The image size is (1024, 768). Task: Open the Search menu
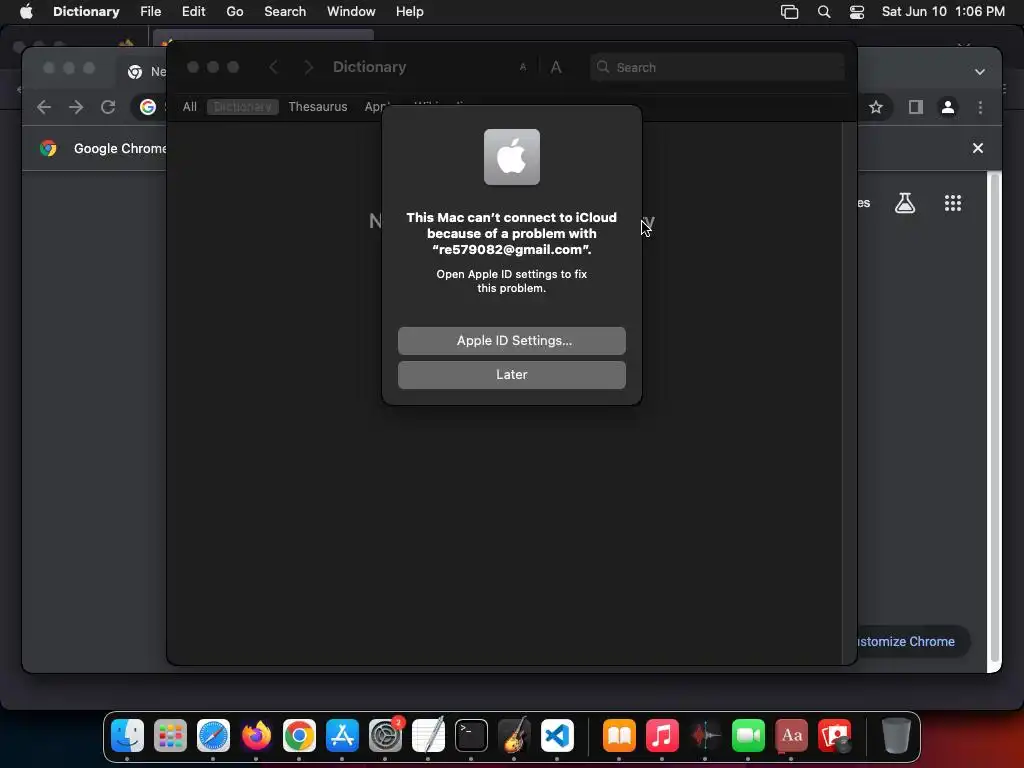click(285, 12)
